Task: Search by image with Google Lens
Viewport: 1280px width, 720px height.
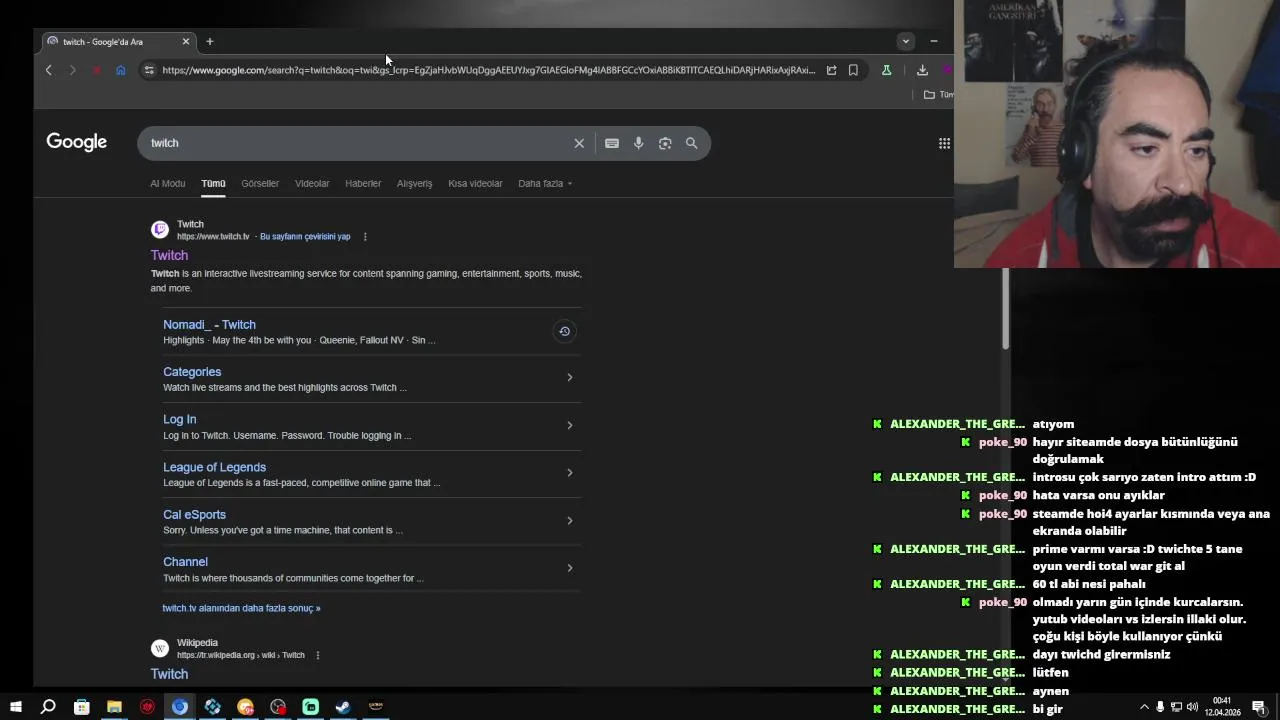Action: [x=665, y=143]
